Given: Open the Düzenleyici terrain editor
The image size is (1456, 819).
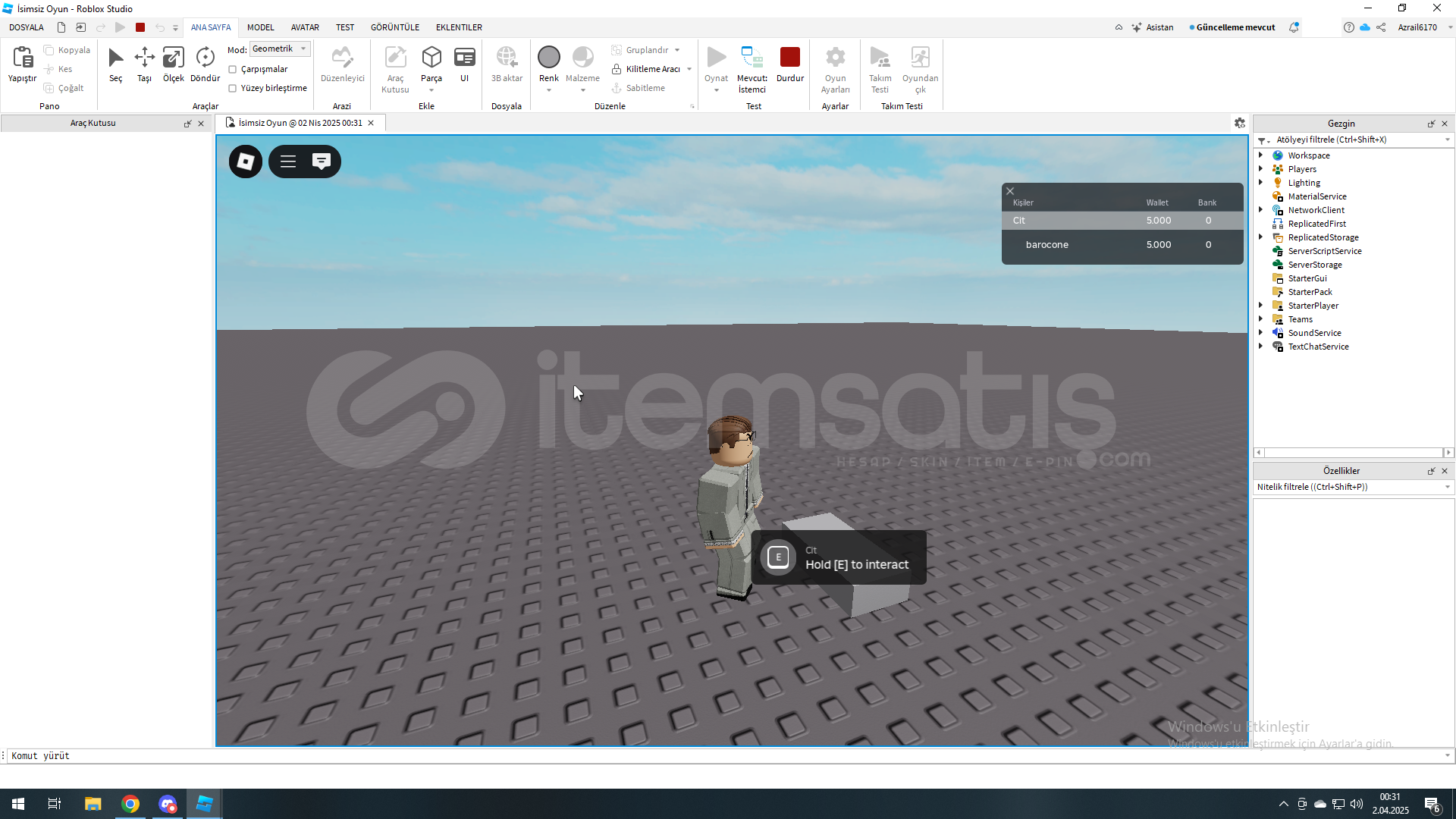Looking at the screenshot, I should tap(342, 64).
